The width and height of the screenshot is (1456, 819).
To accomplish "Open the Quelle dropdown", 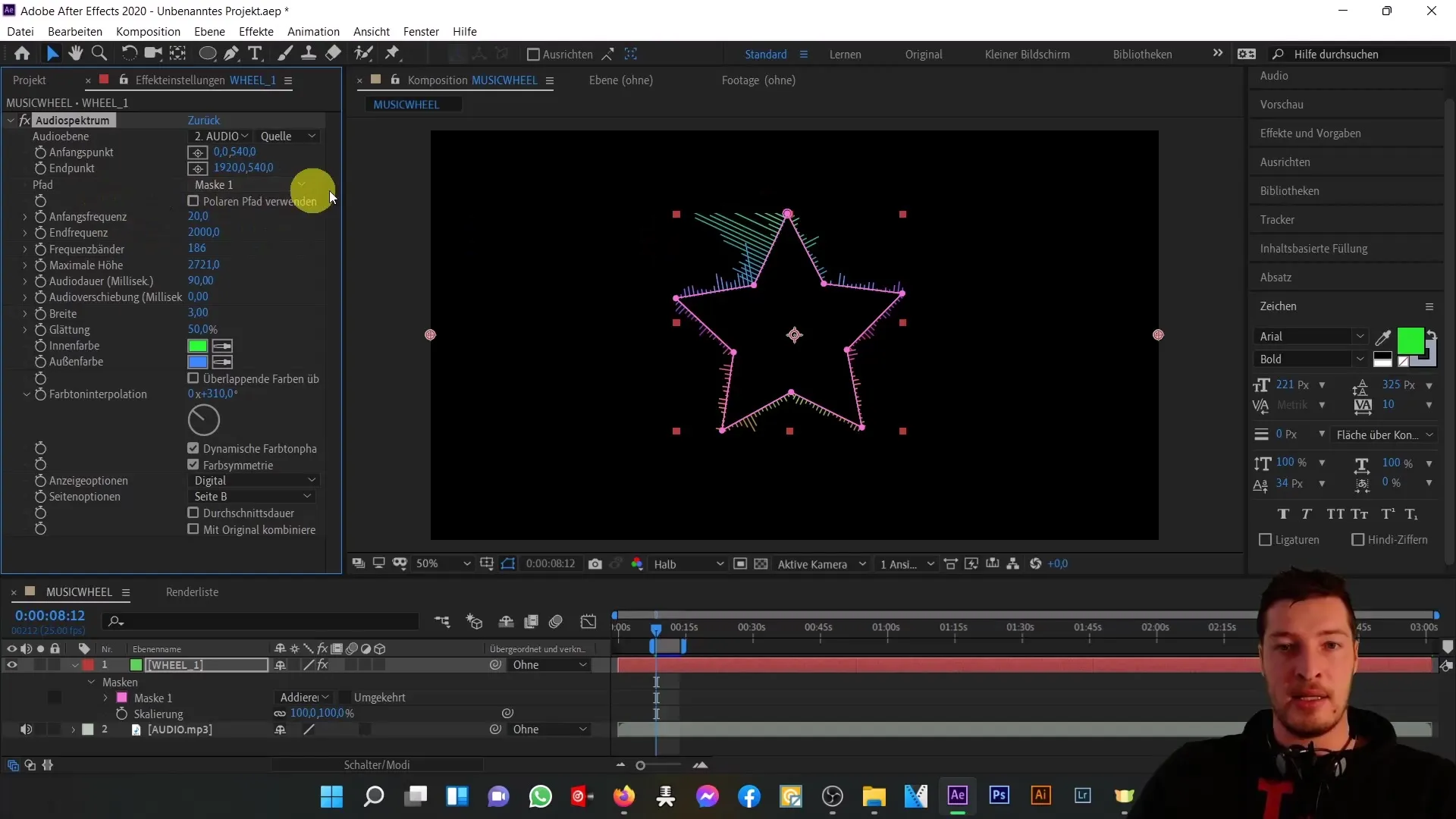I will pyautogui.click(x=287, y=136).
